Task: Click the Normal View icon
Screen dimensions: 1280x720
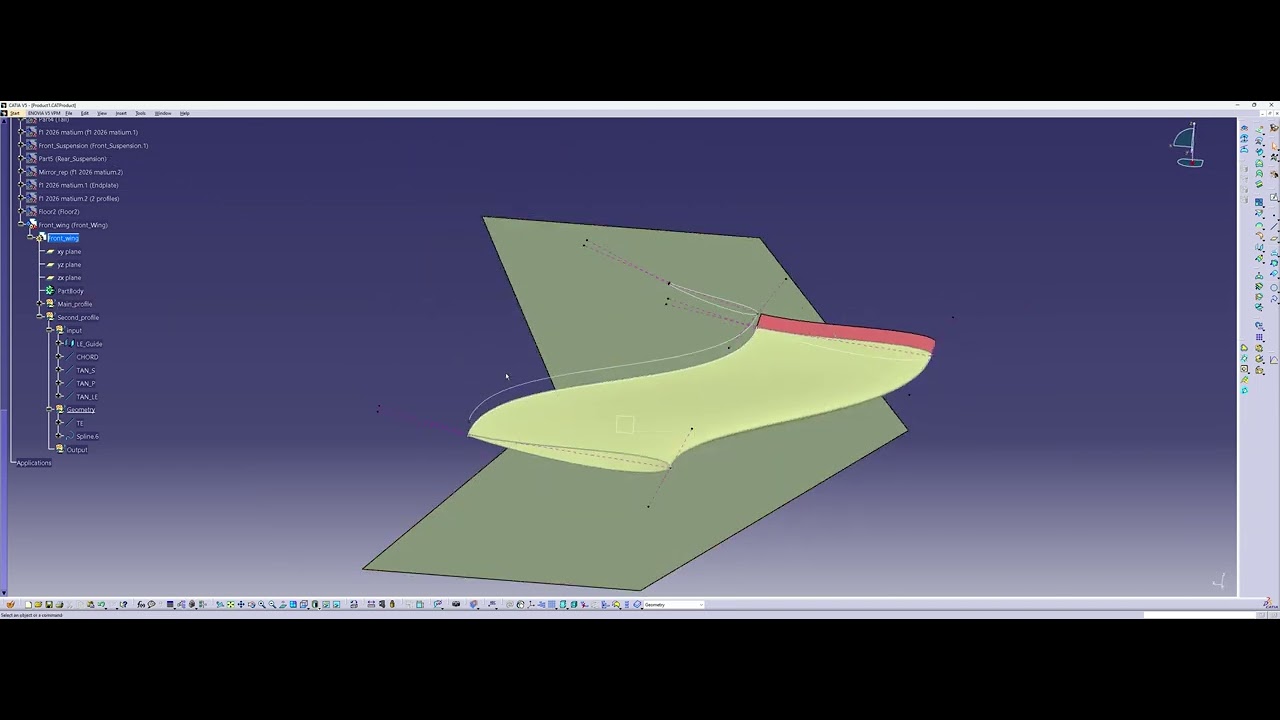Action: click(283, 604)
